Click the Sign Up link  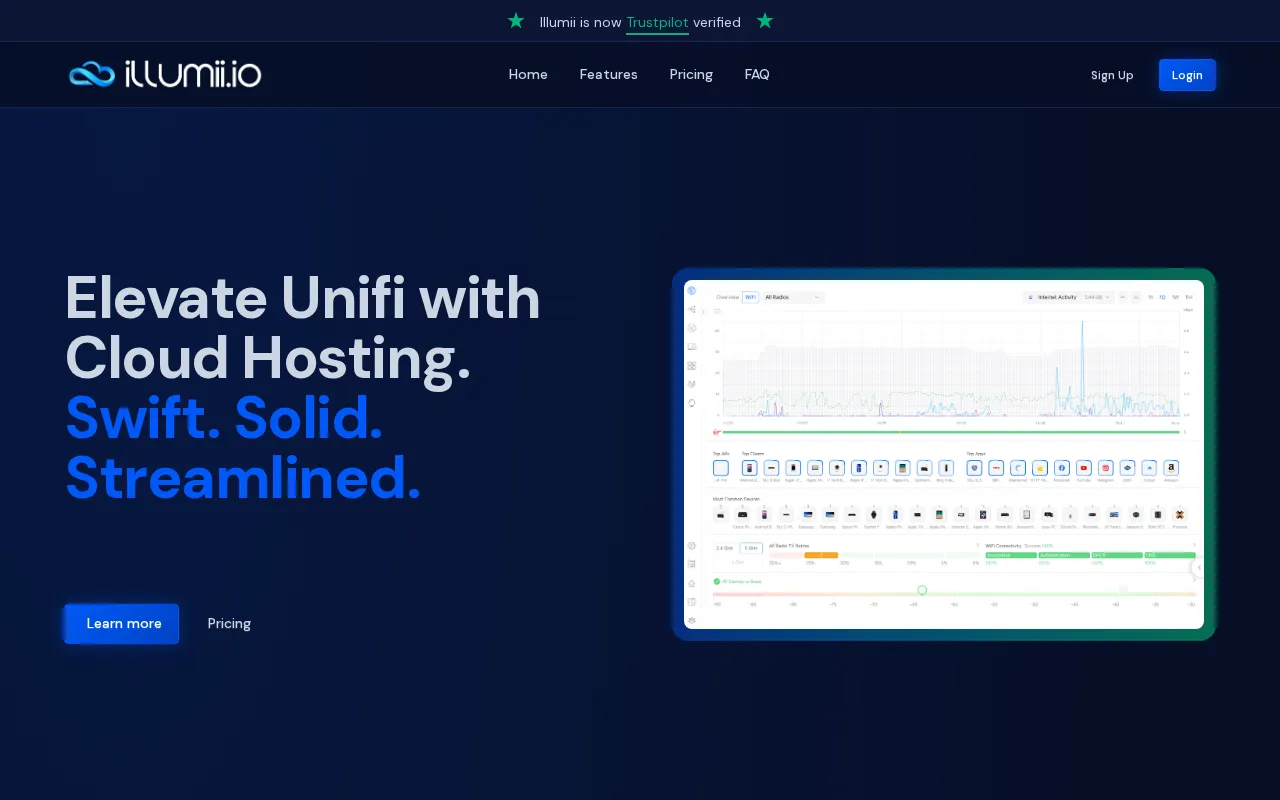tap(1112, 75)
